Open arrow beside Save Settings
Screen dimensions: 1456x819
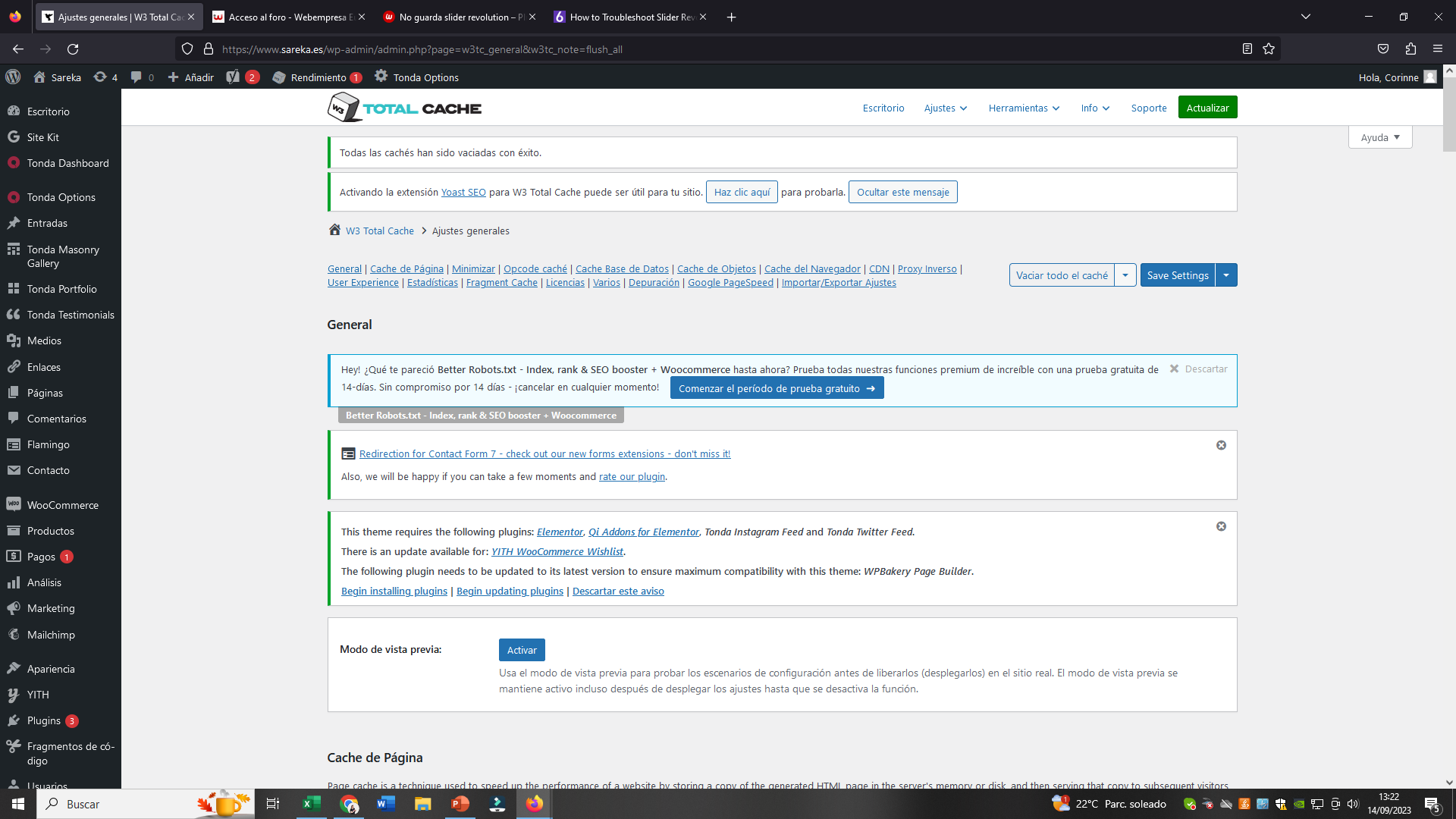point(1226,275)
